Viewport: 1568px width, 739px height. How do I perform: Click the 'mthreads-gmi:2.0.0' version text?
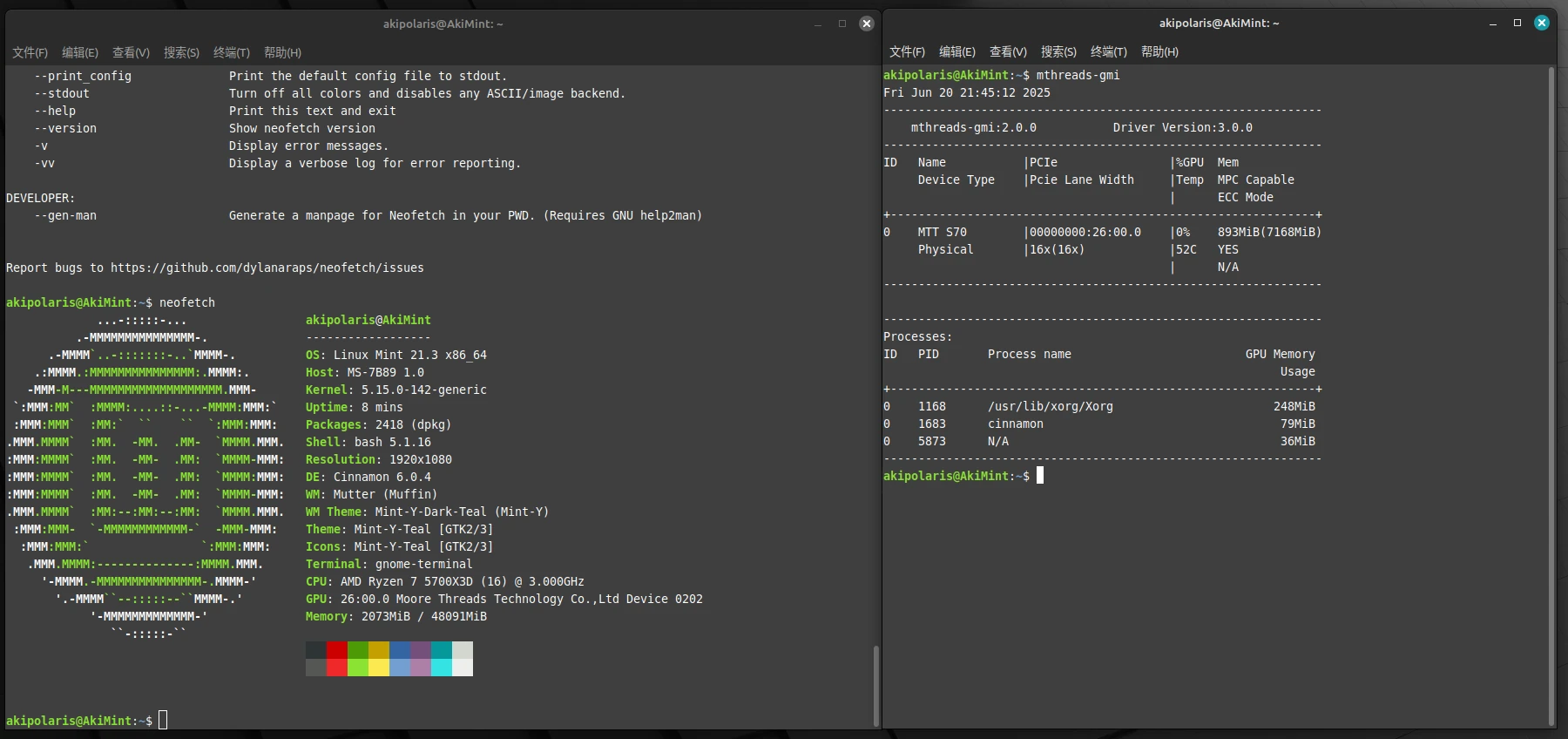coord(974,127)
